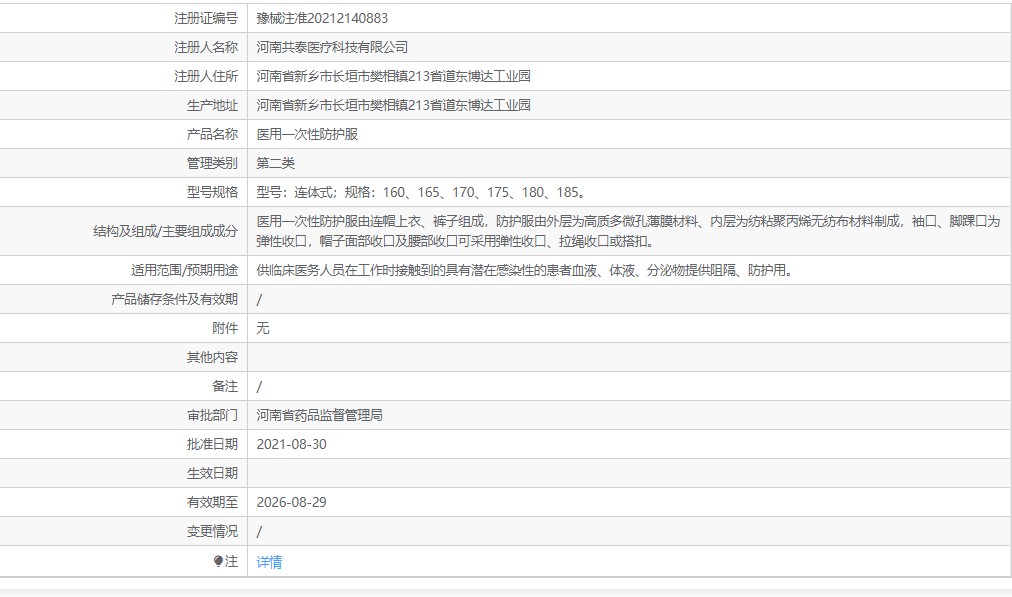Click the 批准日期 label
The image size is (1012, 597).
coord(212,445)
